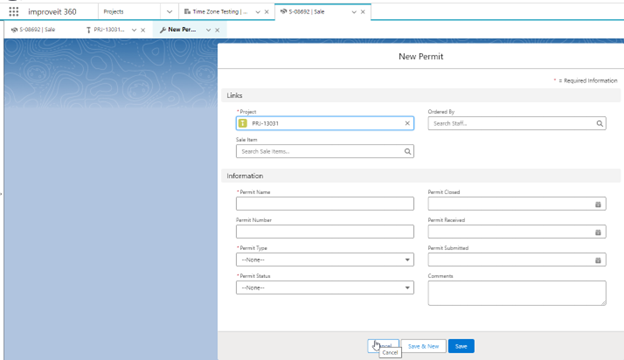Viewport: 624px width, 360px height.
Task: Open the Permit Status dropdown
Action: point(325,288)
